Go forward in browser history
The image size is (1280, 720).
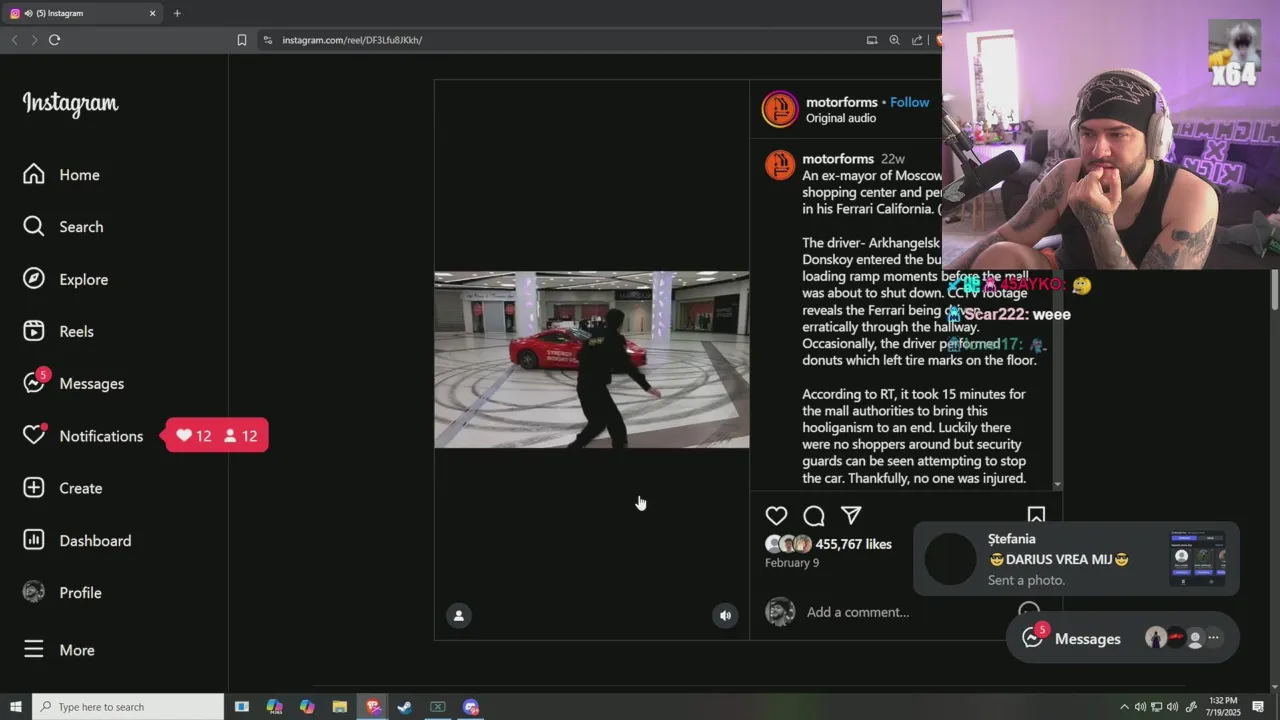tap(34, 40)
